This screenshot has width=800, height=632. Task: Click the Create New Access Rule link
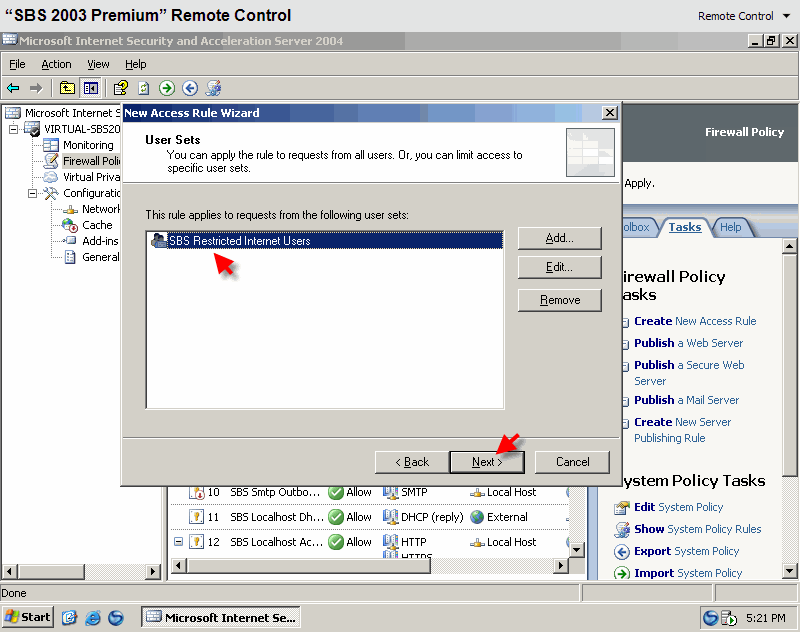tap(695, 321)
